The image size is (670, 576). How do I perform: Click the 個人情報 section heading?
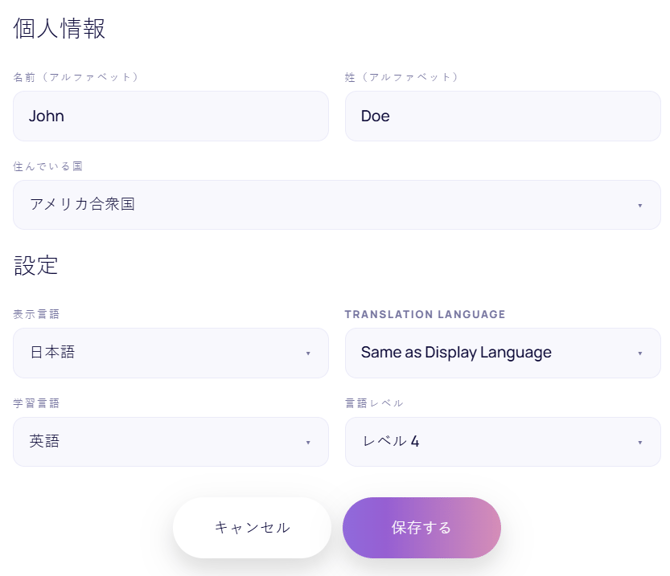[x=59, y=29]
